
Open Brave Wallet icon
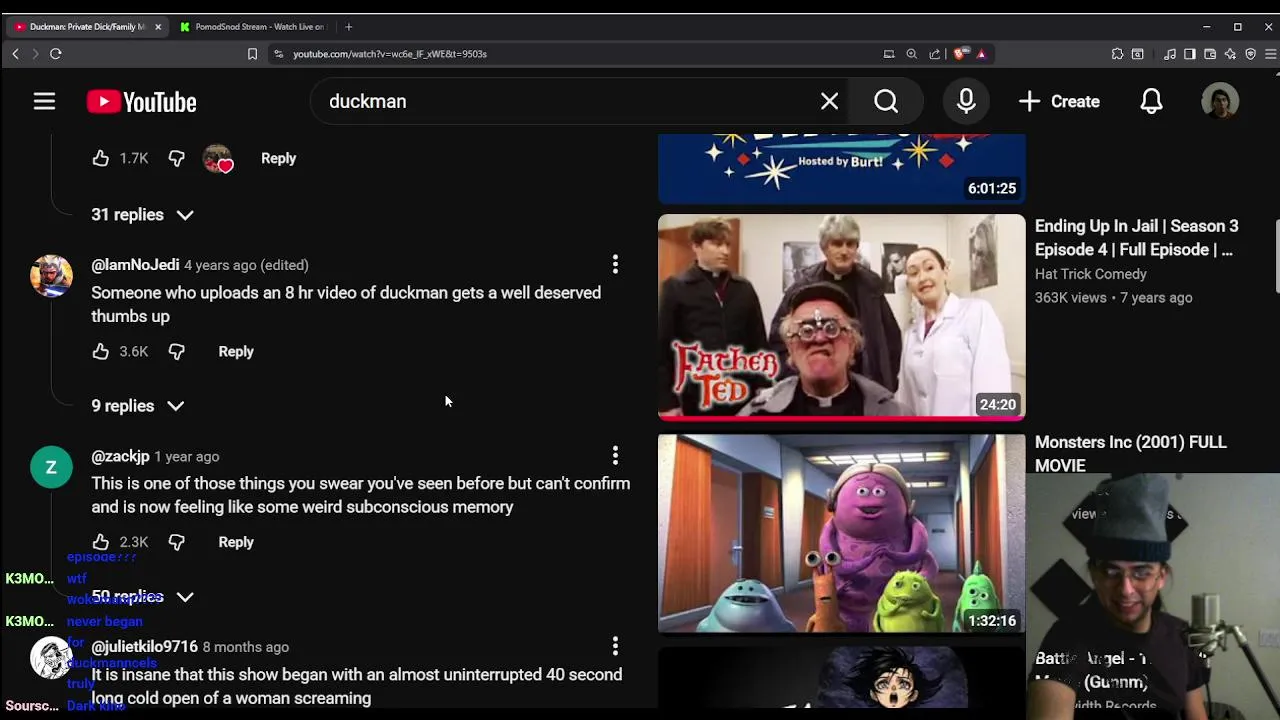[x=1210, y=54]
